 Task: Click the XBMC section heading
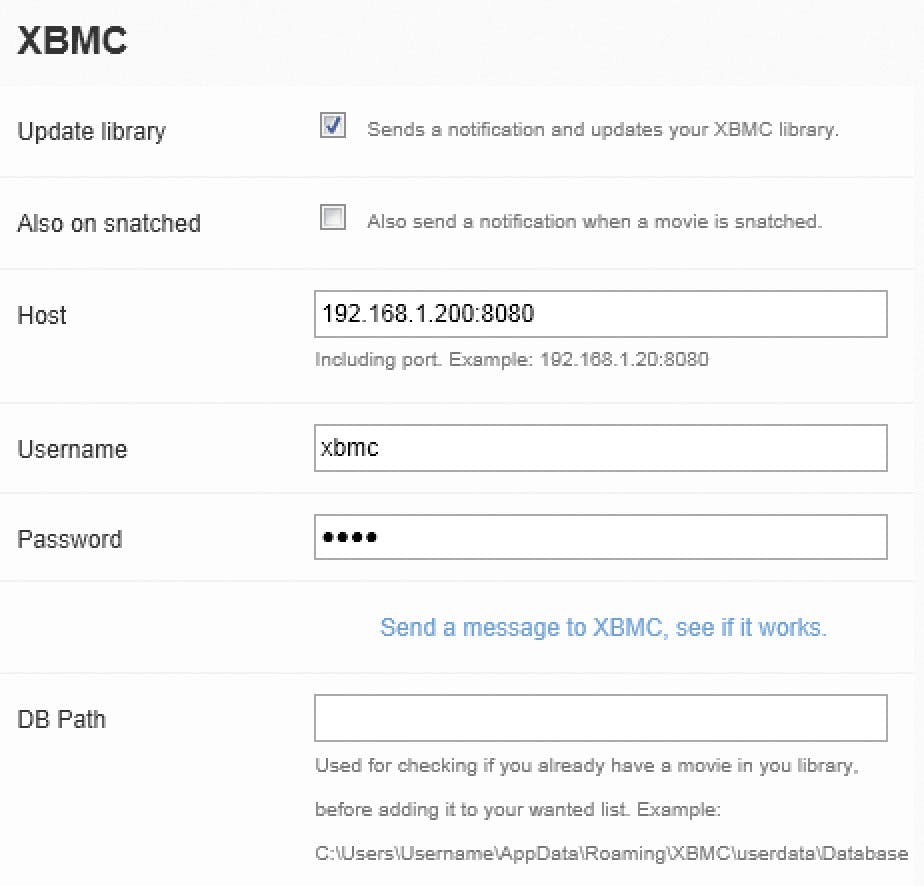(72, 41)
